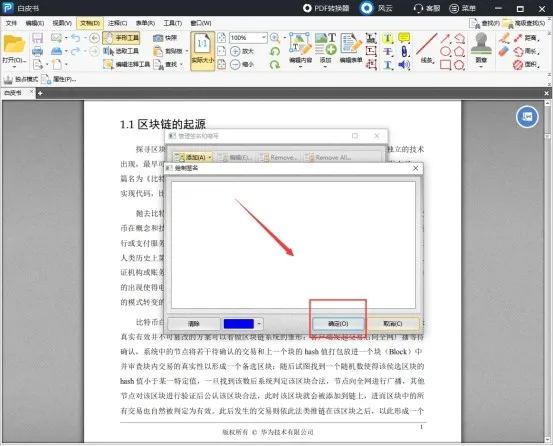Click the printer icon in toolbar
Viewport: 553px width, 446px height.
pyautogui.click(x=37, y=51)
